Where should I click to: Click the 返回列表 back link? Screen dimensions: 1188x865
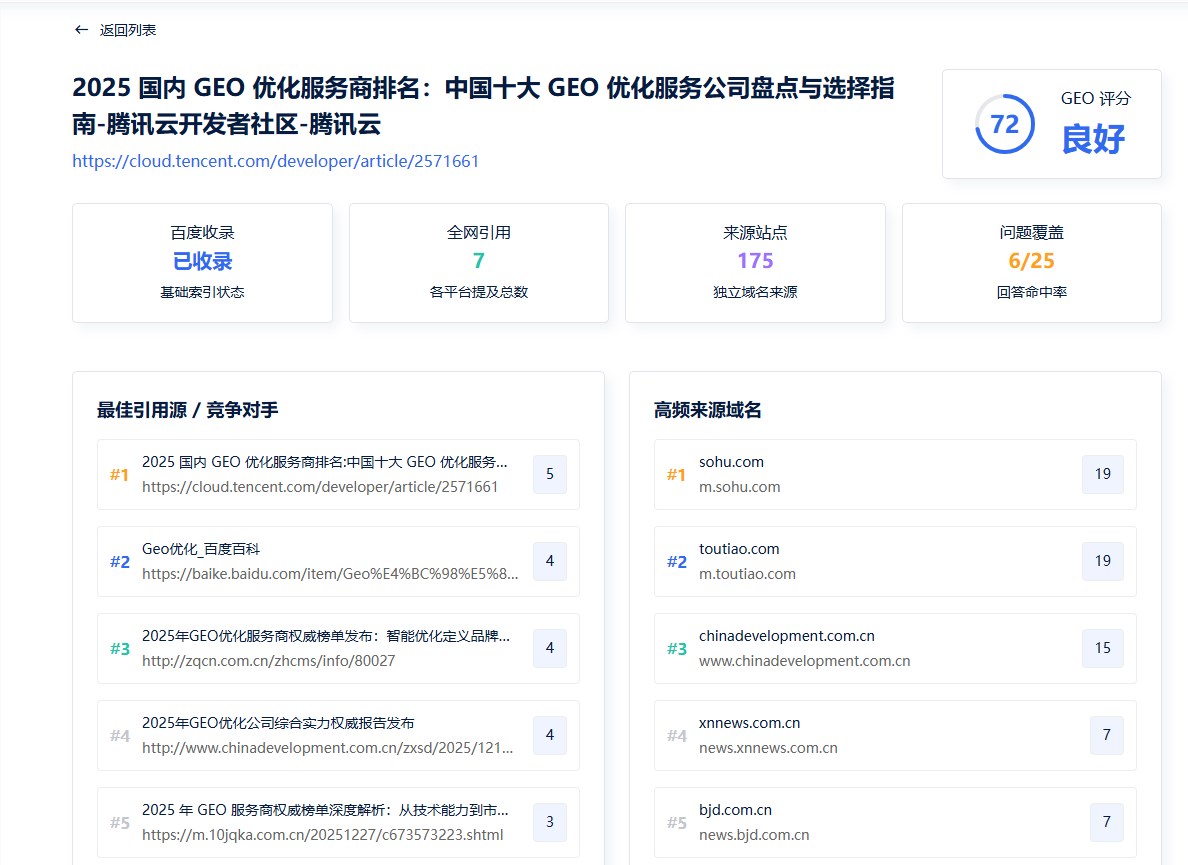pyautogui.click(x=128, y=30)
